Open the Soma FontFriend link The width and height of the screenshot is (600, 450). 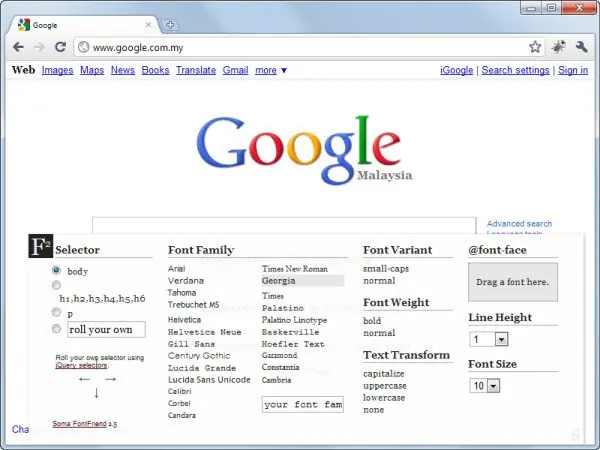pos(79,424)
